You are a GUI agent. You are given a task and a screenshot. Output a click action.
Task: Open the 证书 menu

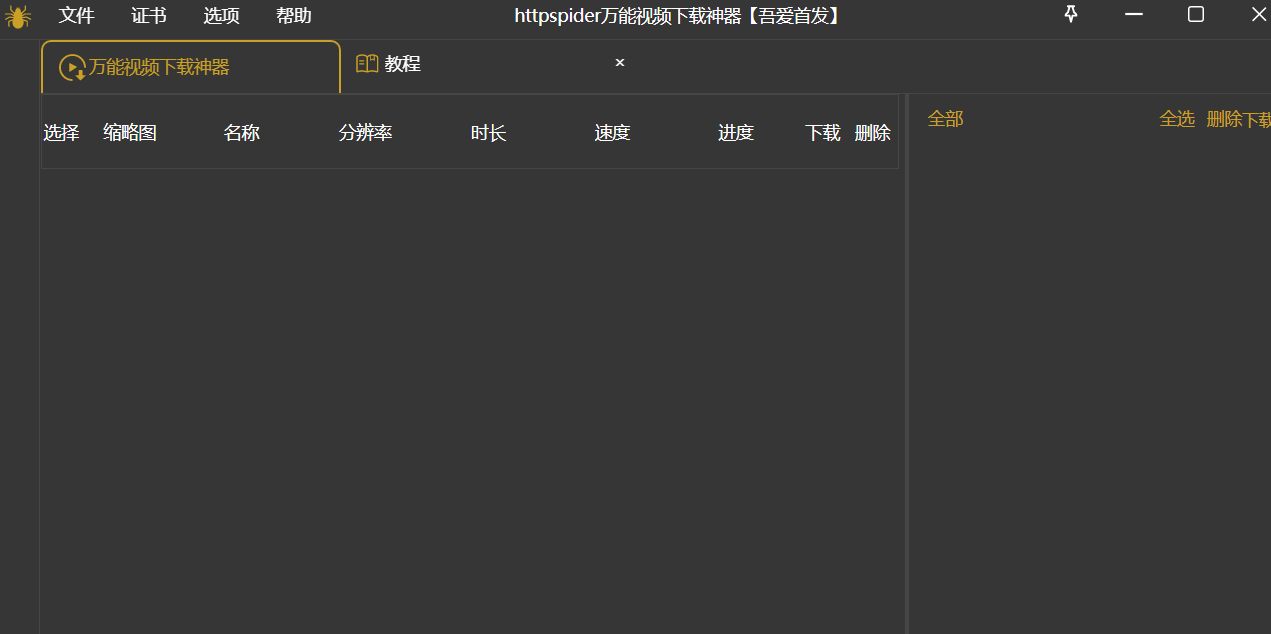click(x=148, y=16)
